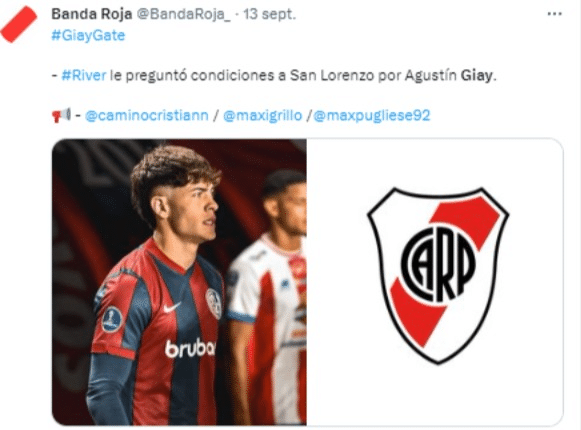Click the brubank sponsor logo on shirt
The width and height of the screenshot is (581, 430).
(x=190, y=348)
